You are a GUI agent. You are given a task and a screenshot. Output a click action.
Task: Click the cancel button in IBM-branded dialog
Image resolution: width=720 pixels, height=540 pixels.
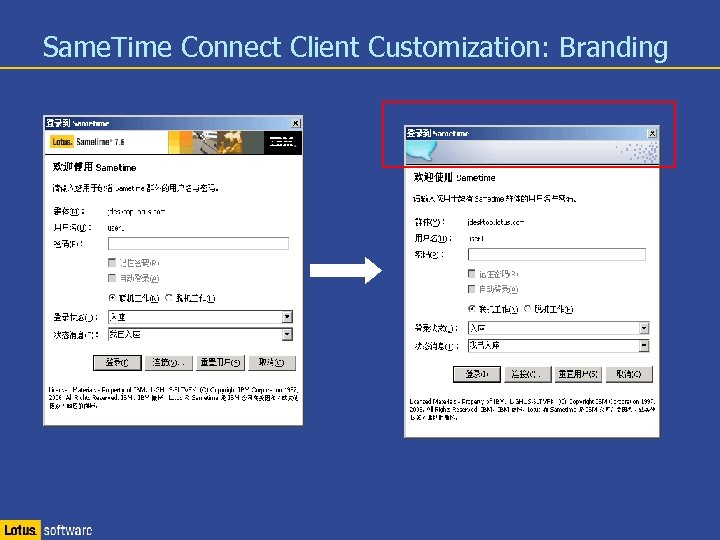[x=272, y=363]
